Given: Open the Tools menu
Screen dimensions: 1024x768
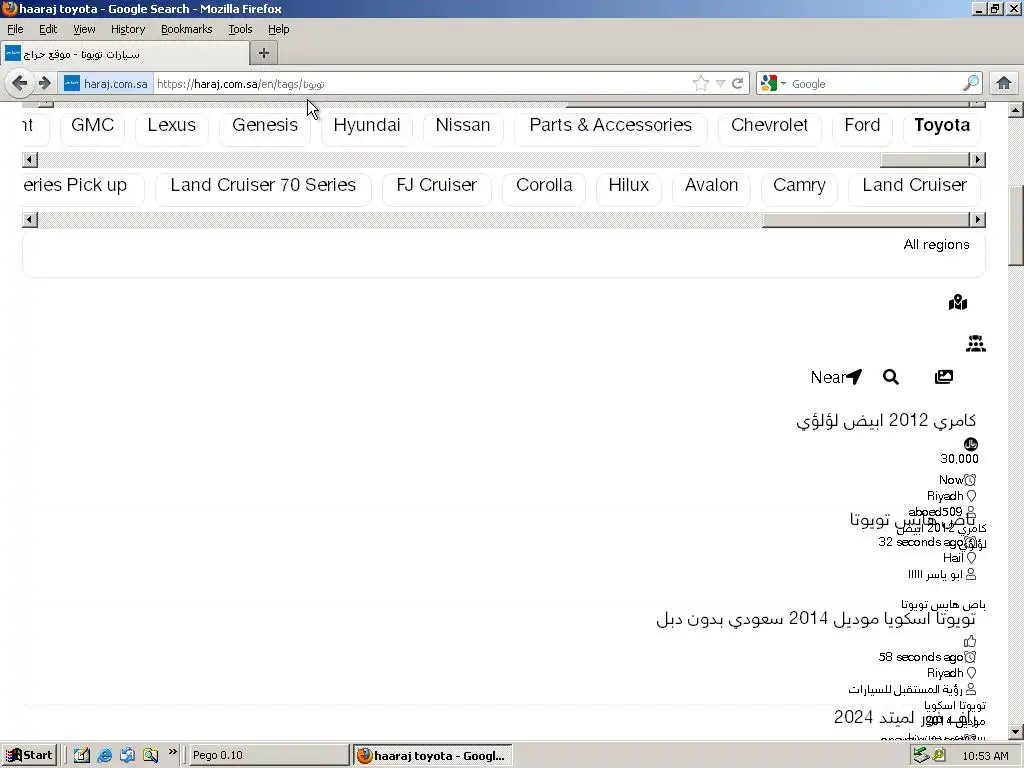Looking at the screenshot, I should tap(240, 29).
